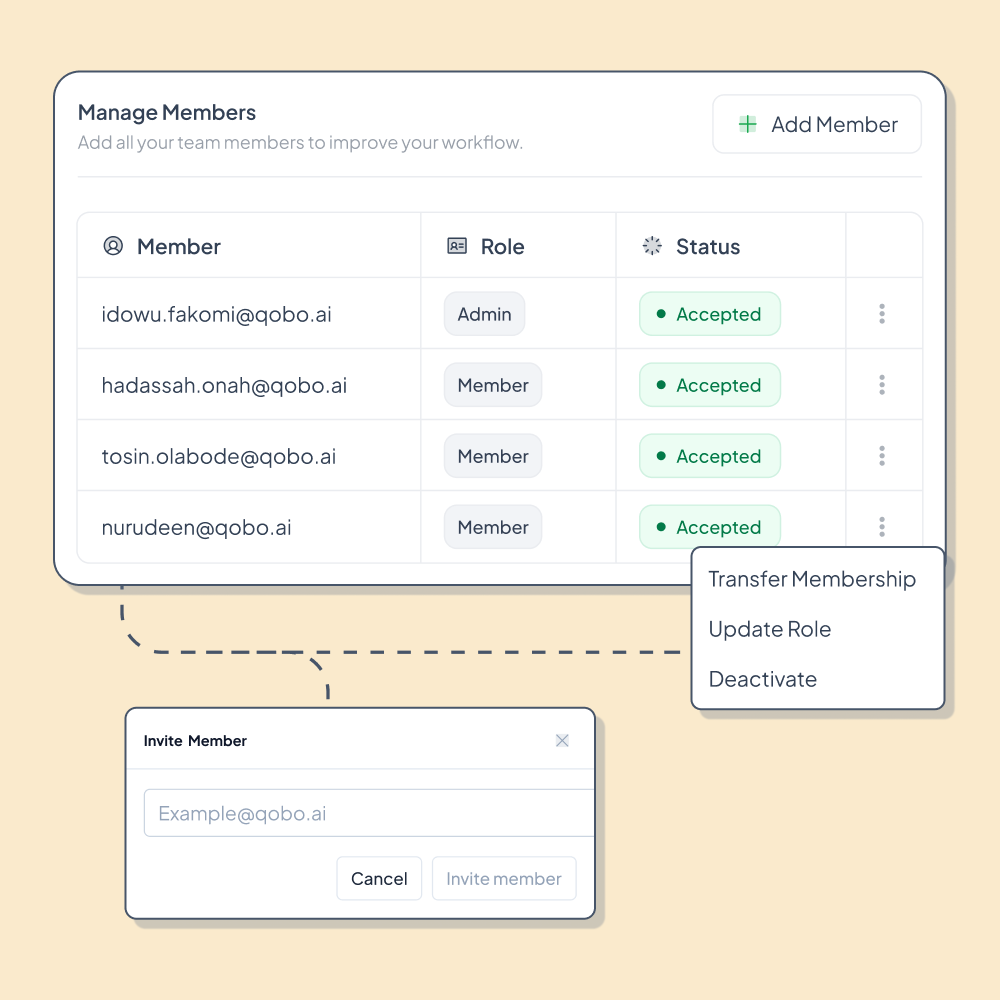Image resolution: width=1000 pixels, height=1000 pixels.
Task: Choose Update Role in the menu
Action: coord(770,630)
